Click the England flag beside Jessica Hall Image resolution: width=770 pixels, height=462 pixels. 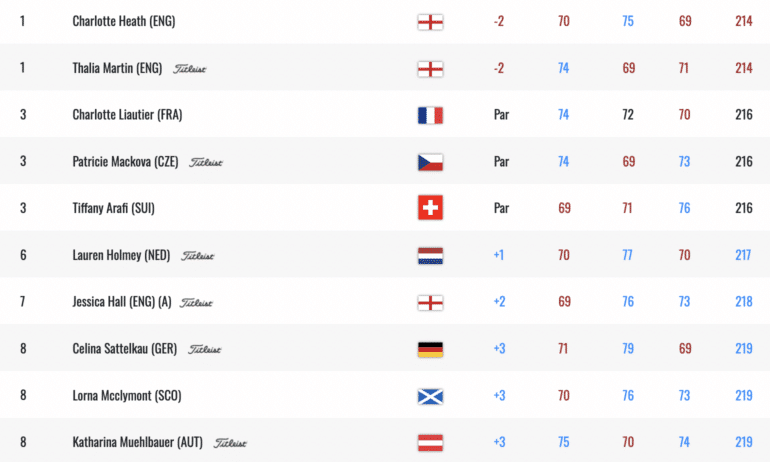[x=430, y=303]
